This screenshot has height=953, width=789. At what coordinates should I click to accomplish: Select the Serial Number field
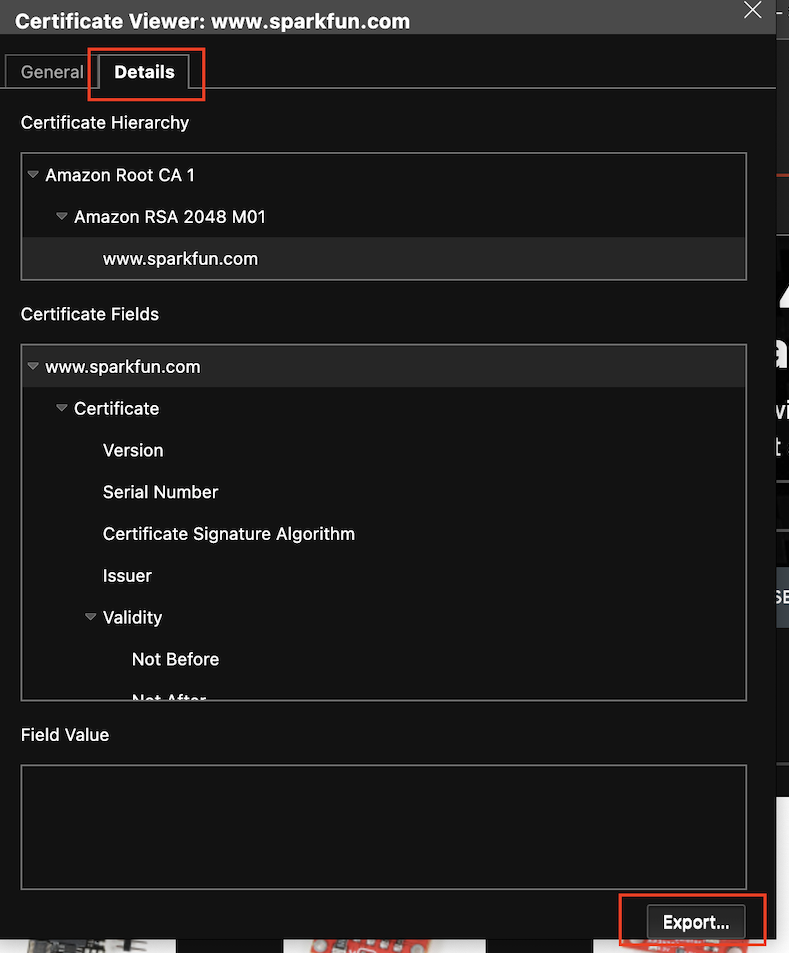point(160,492)
